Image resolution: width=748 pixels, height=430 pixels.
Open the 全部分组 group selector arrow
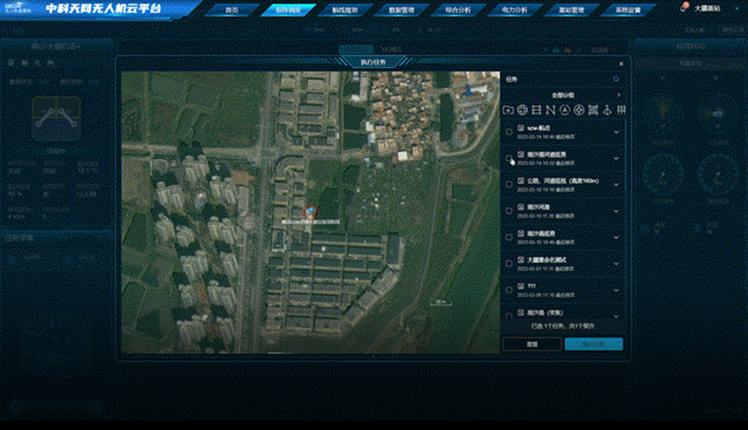618,95
